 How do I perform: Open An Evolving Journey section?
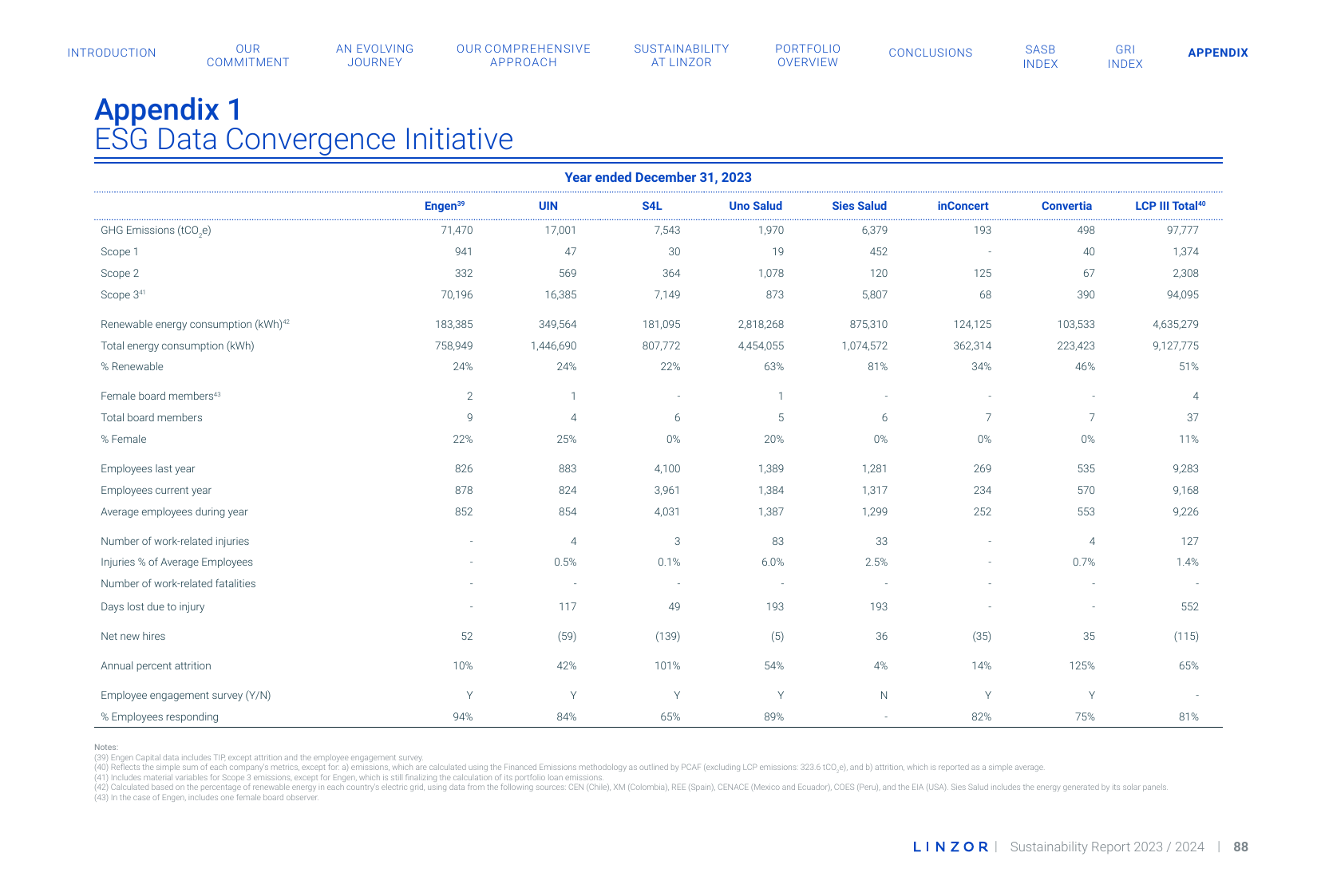click(375, 56)
